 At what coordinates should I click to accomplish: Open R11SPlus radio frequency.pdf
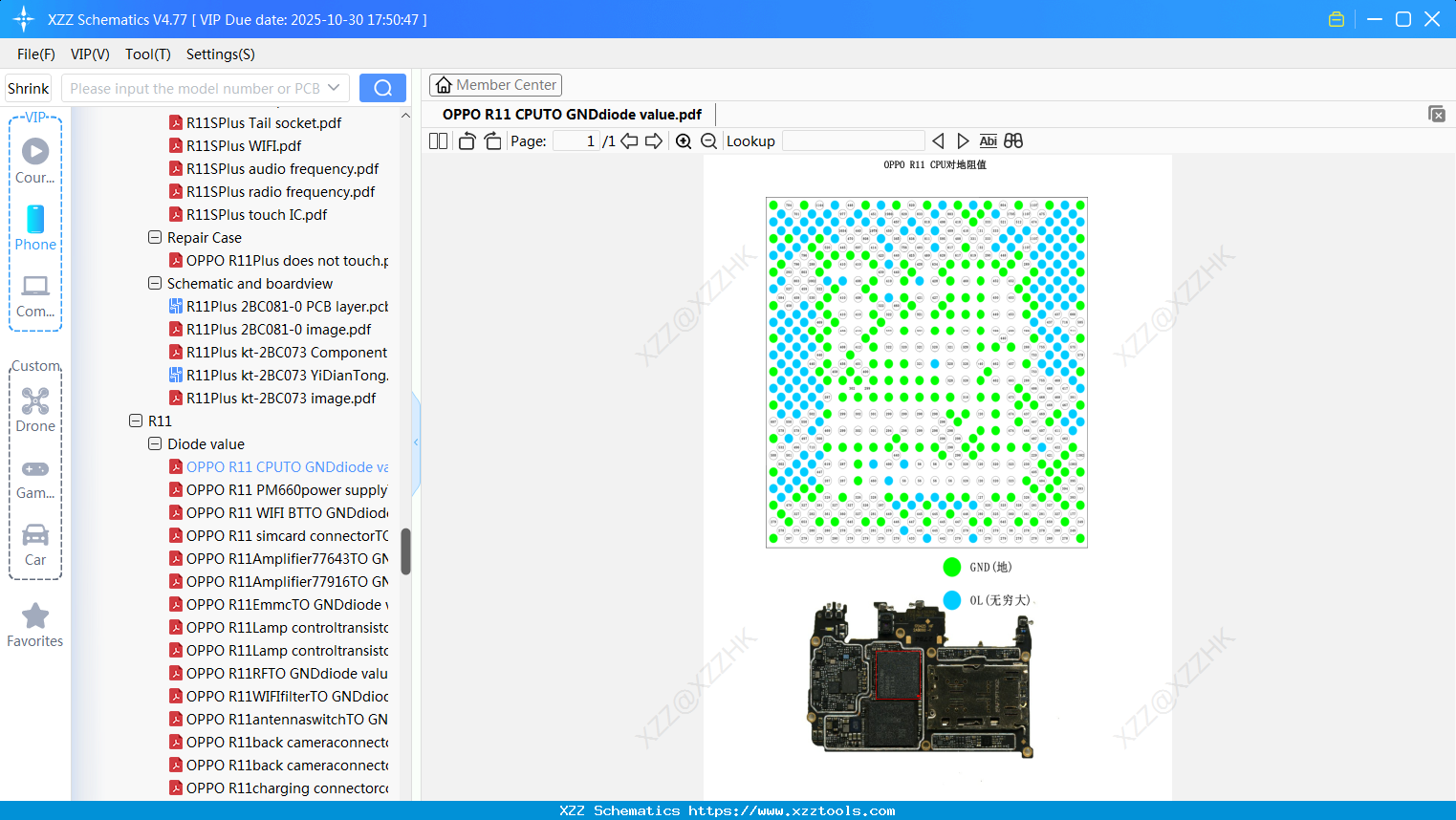coord(280,191)
